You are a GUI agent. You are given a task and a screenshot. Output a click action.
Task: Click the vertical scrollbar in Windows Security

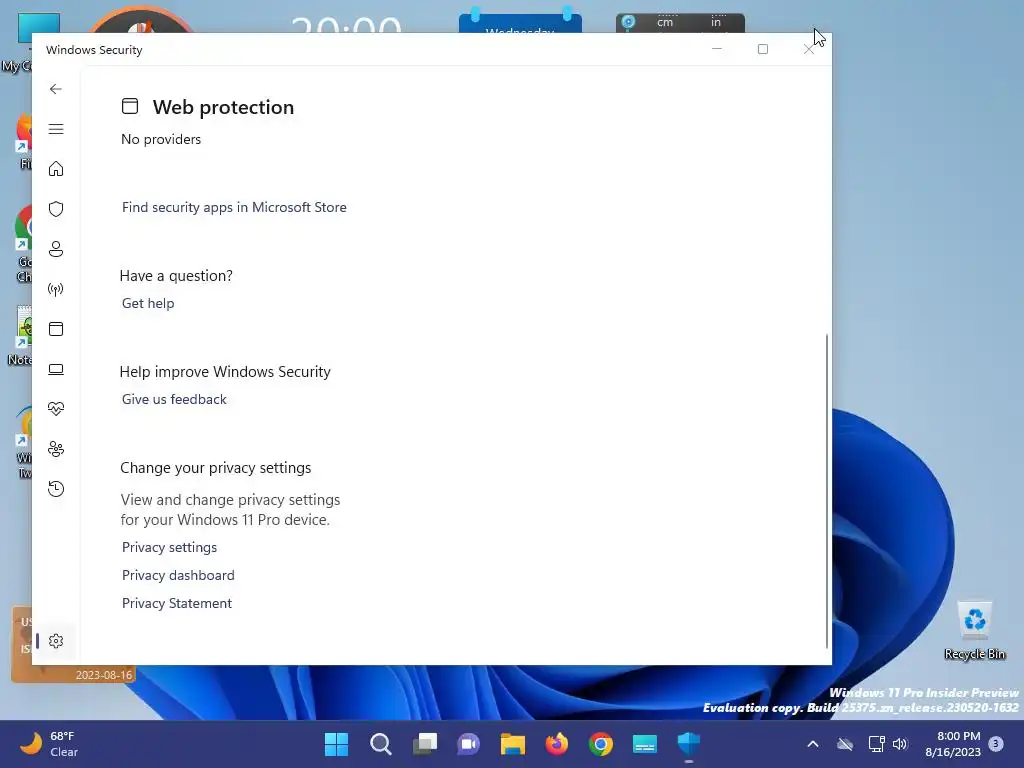827,490
